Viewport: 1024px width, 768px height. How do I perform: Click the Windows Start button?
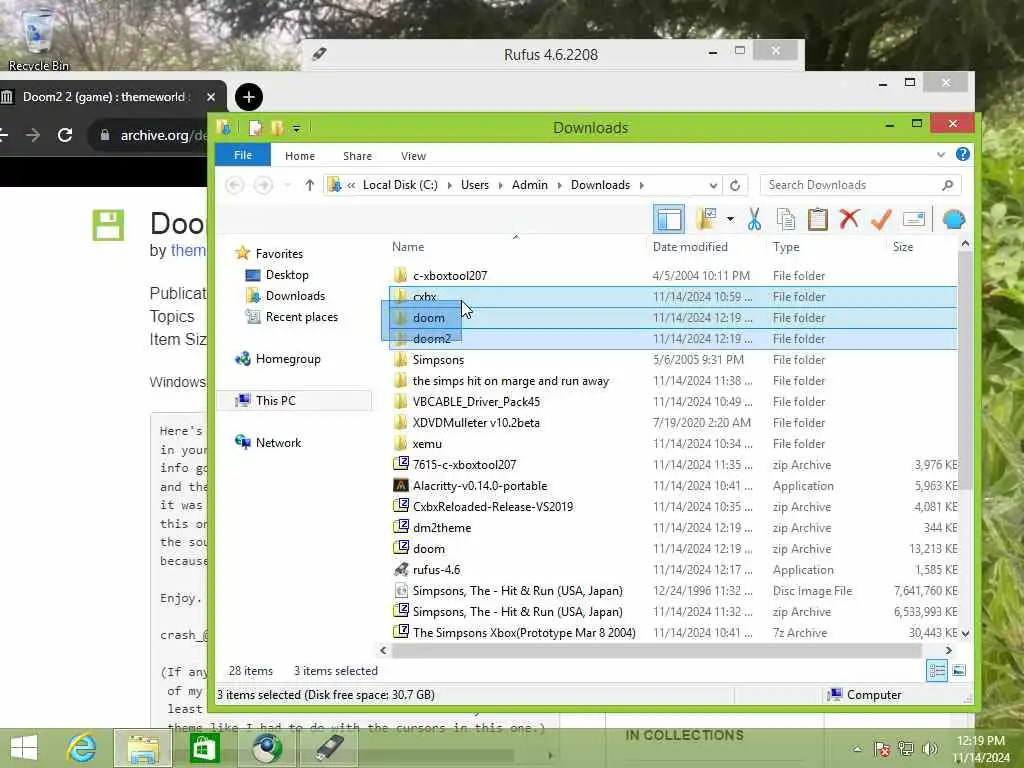[x=24, y=748]
